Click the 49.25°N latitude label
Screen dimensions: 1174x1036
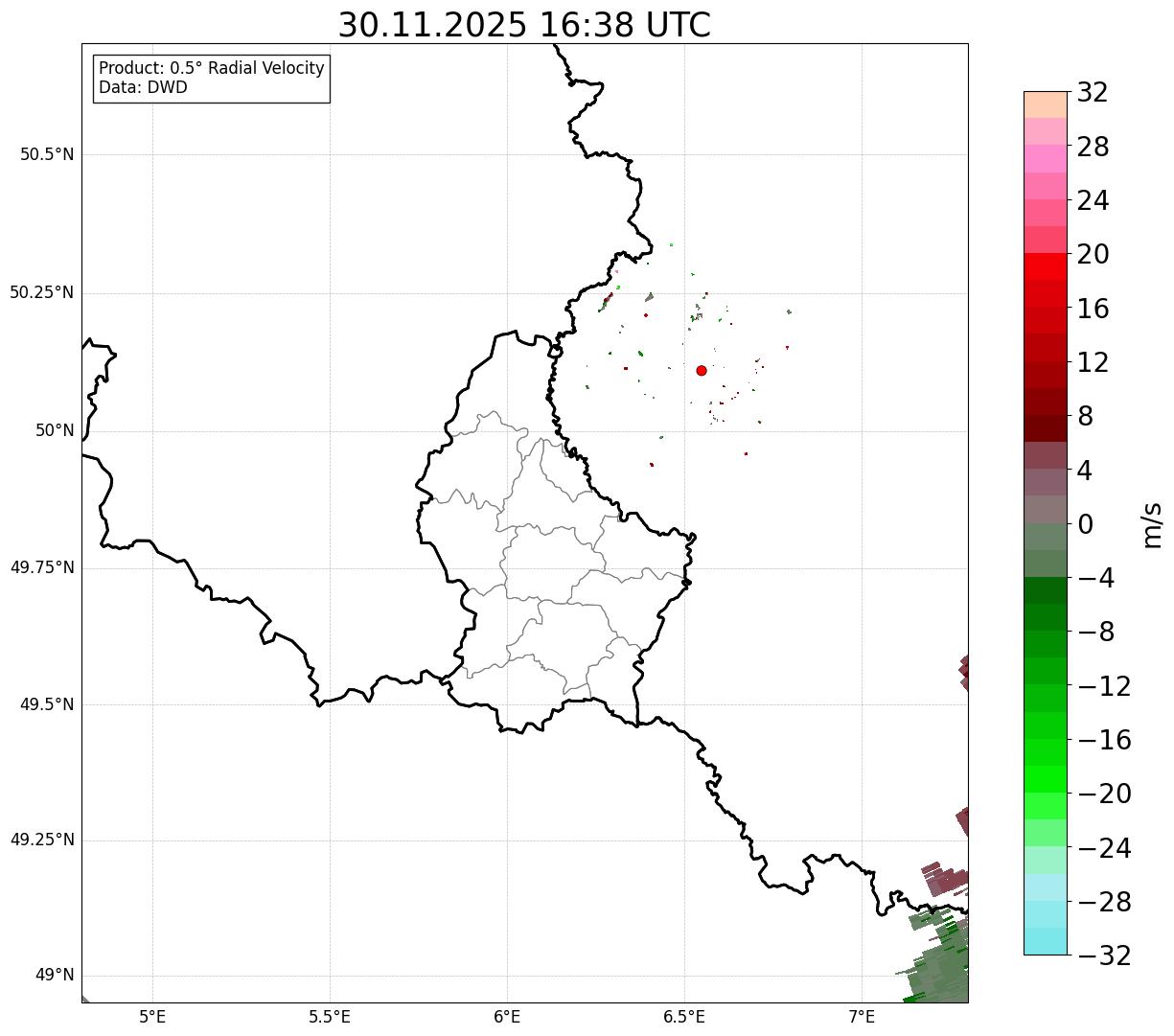coord(41,840)
